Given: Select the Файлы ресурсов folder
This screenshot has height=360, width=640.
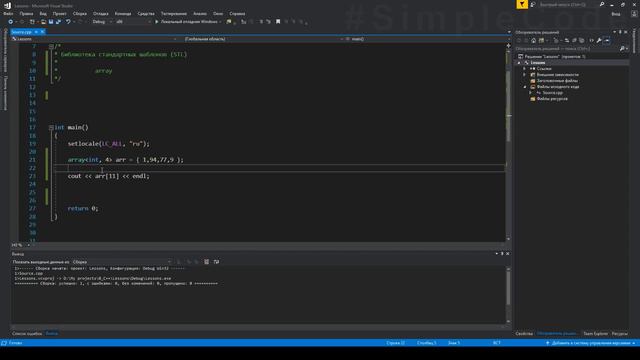Looking at the screenshot, I should coord(551,99).
